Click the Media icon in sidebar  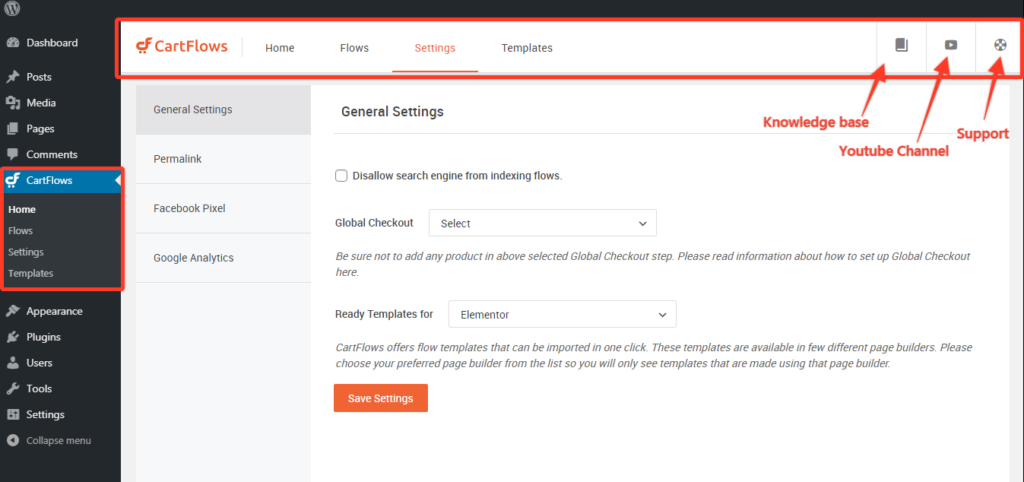click(x=12, y=103)
